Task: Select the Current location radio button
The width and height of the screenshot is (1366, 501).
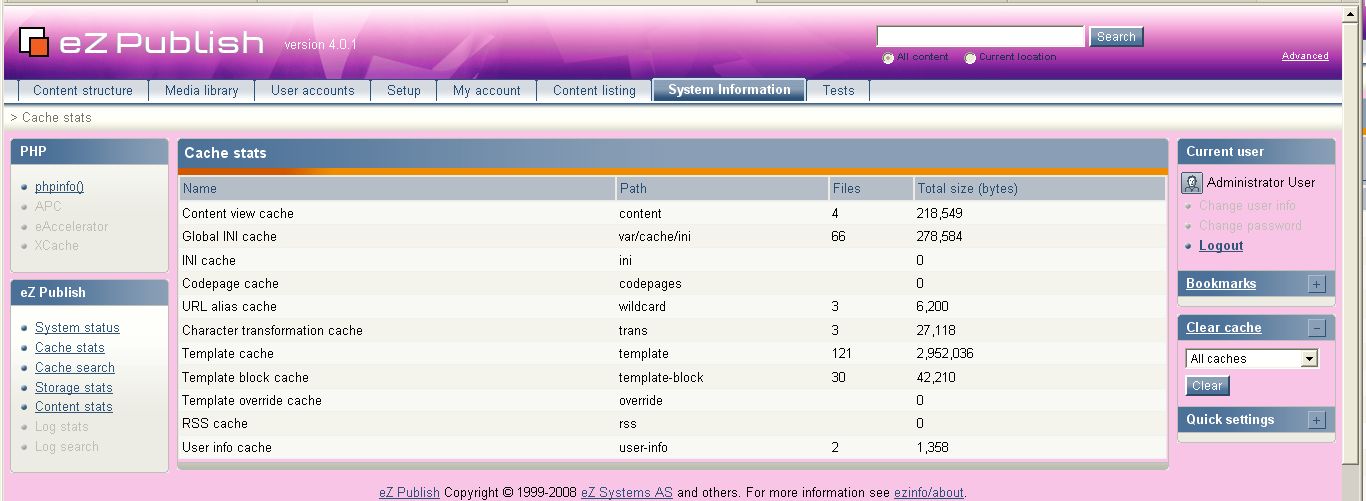Action: (970, 58)
